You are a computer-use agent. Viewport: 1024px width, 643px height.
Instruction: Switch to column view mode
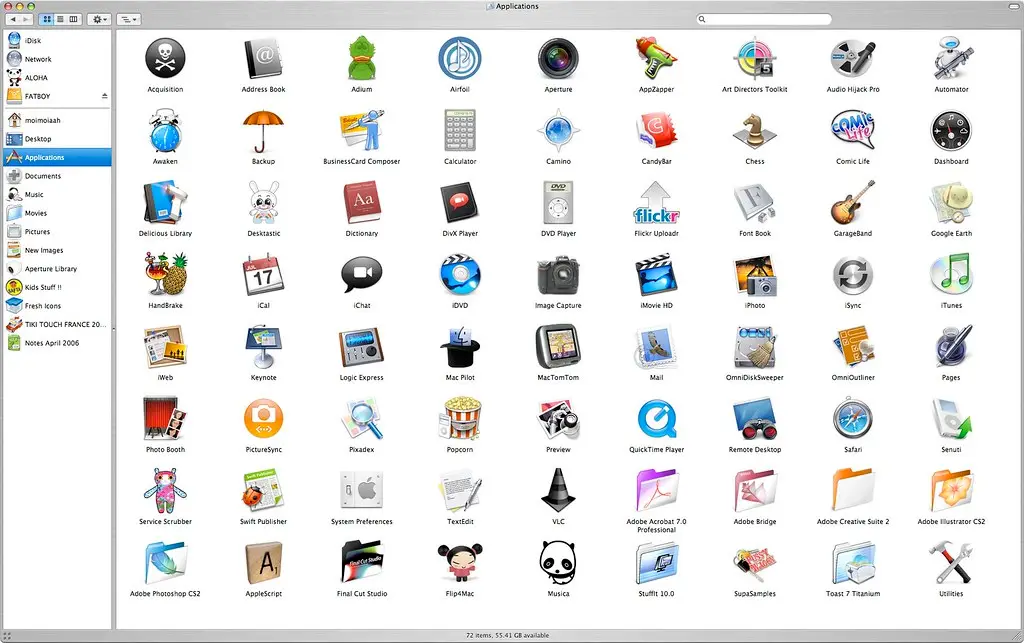tap(74, 20)
